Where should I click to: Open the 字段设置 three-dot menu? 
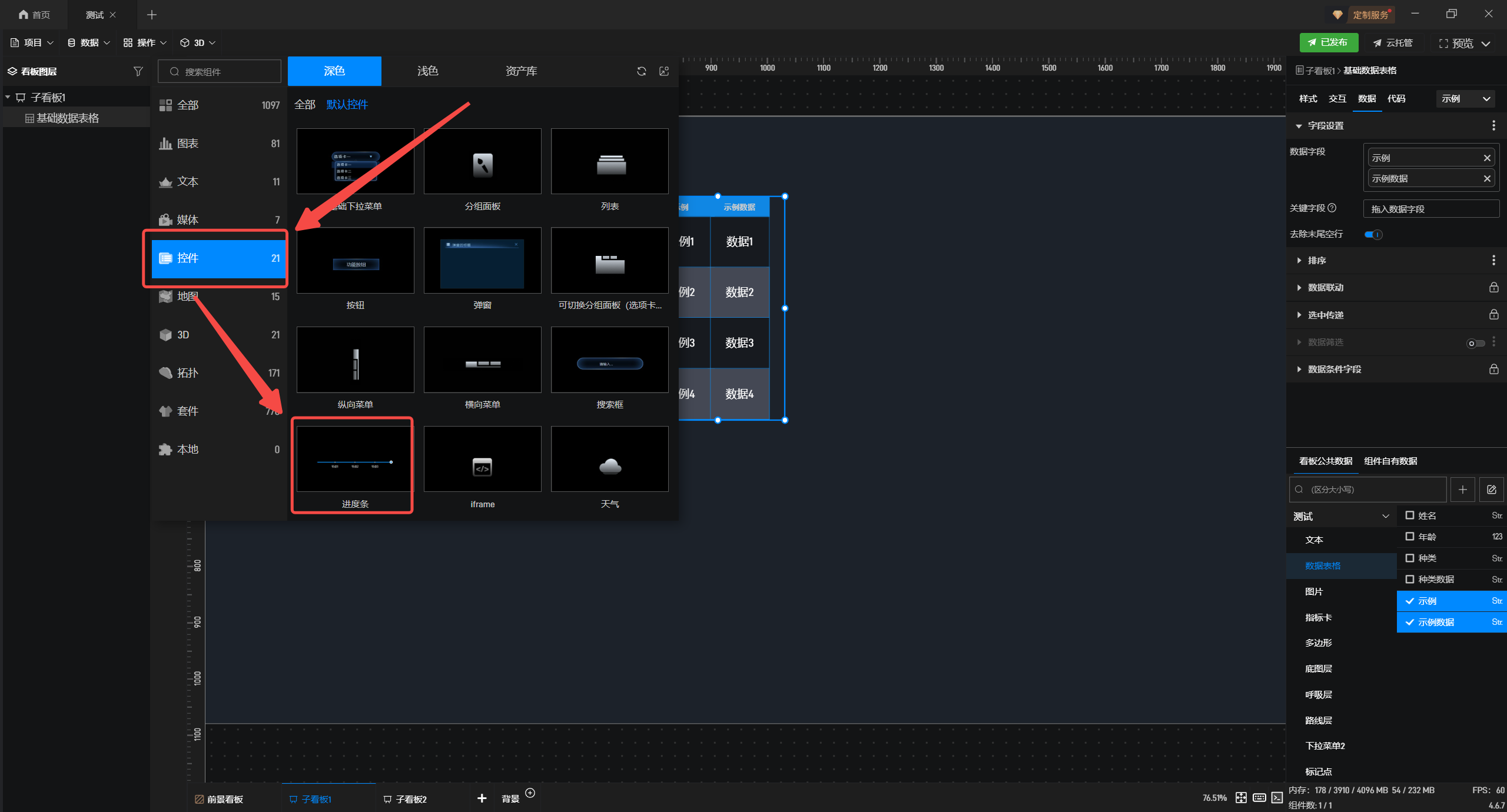pos(1493,125)
